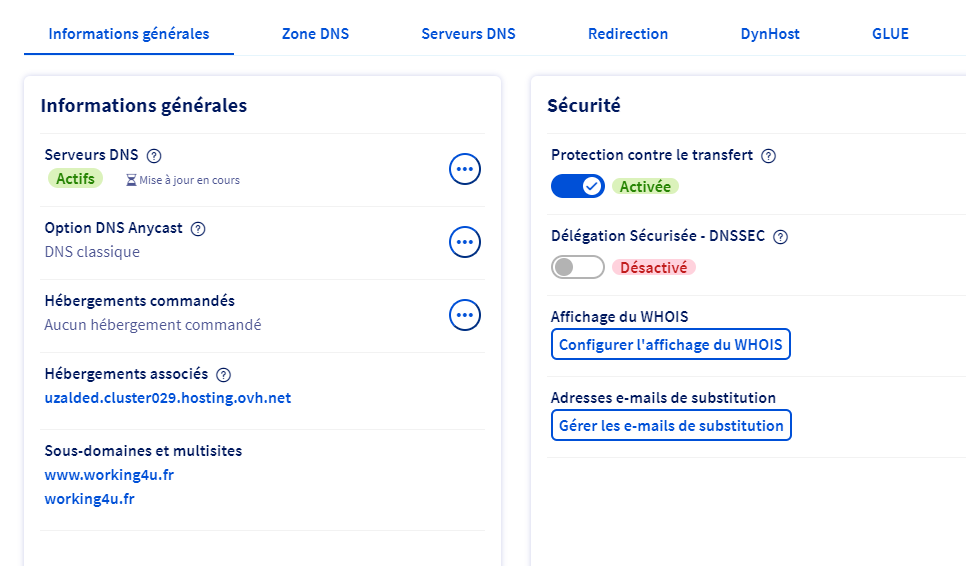Click the help icon next to Serveurs DNS
Screen dimensions: 966x566
(x=154, y=156)
